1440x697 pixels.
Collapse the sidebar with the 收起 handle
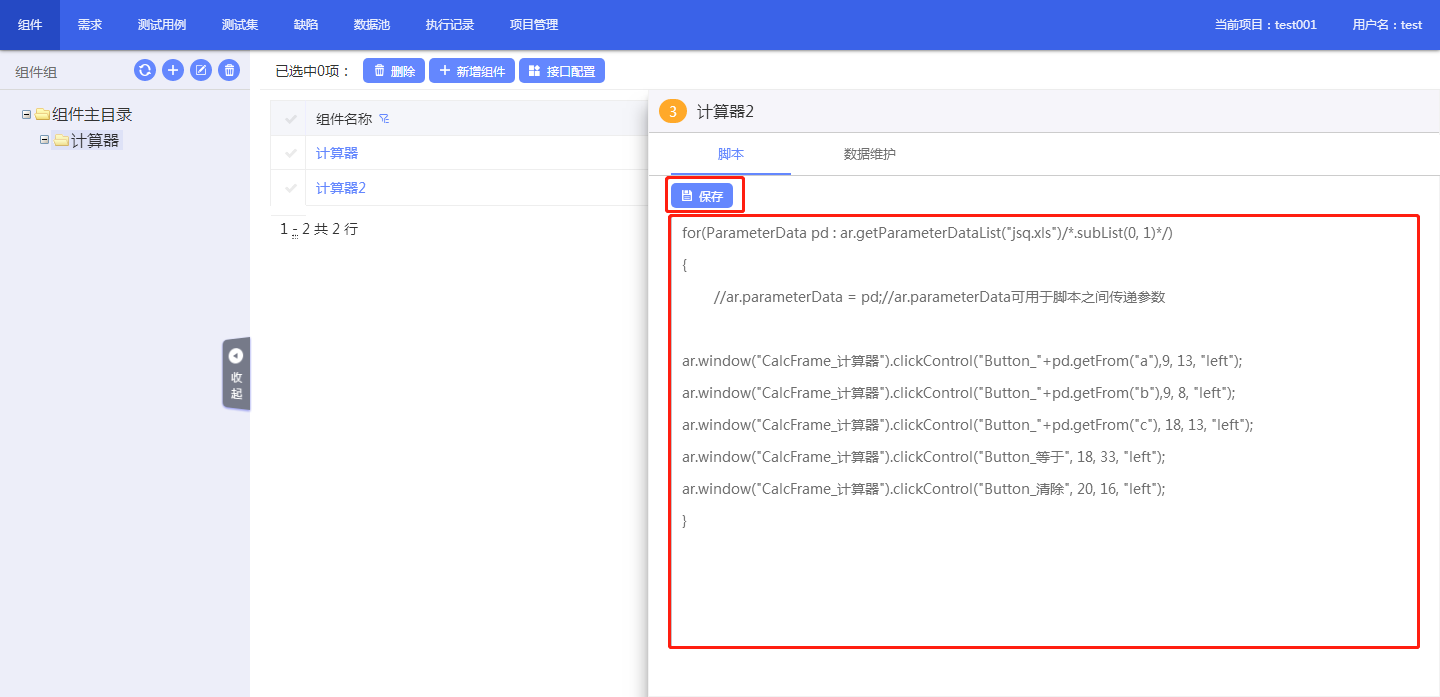pos(236,373)
